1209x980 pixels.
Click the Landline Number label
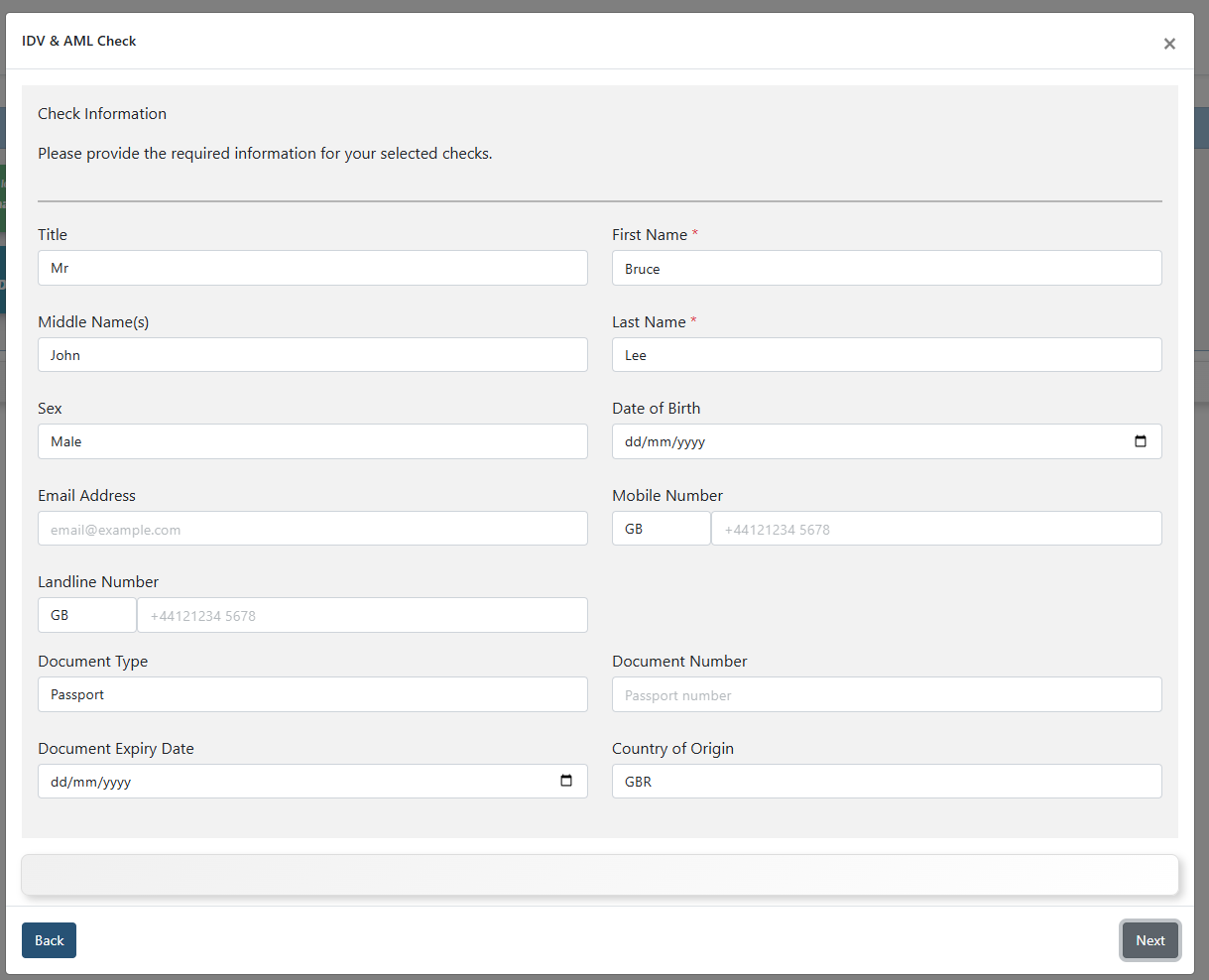tap(98, 581)
